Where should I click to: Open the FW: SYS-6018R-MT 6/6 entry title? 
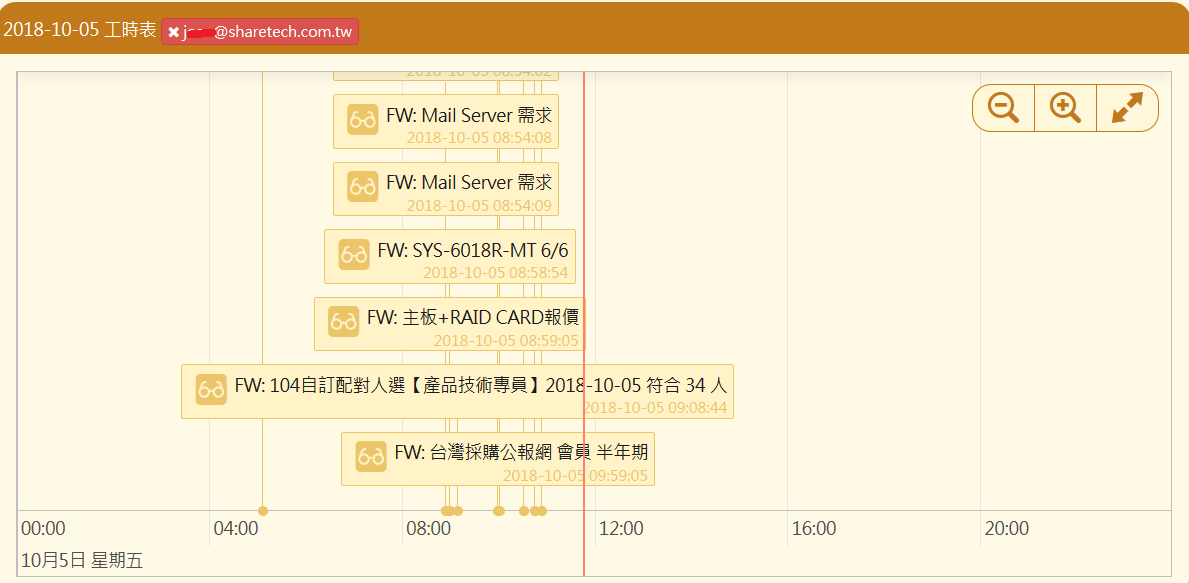tap(472, 250)
